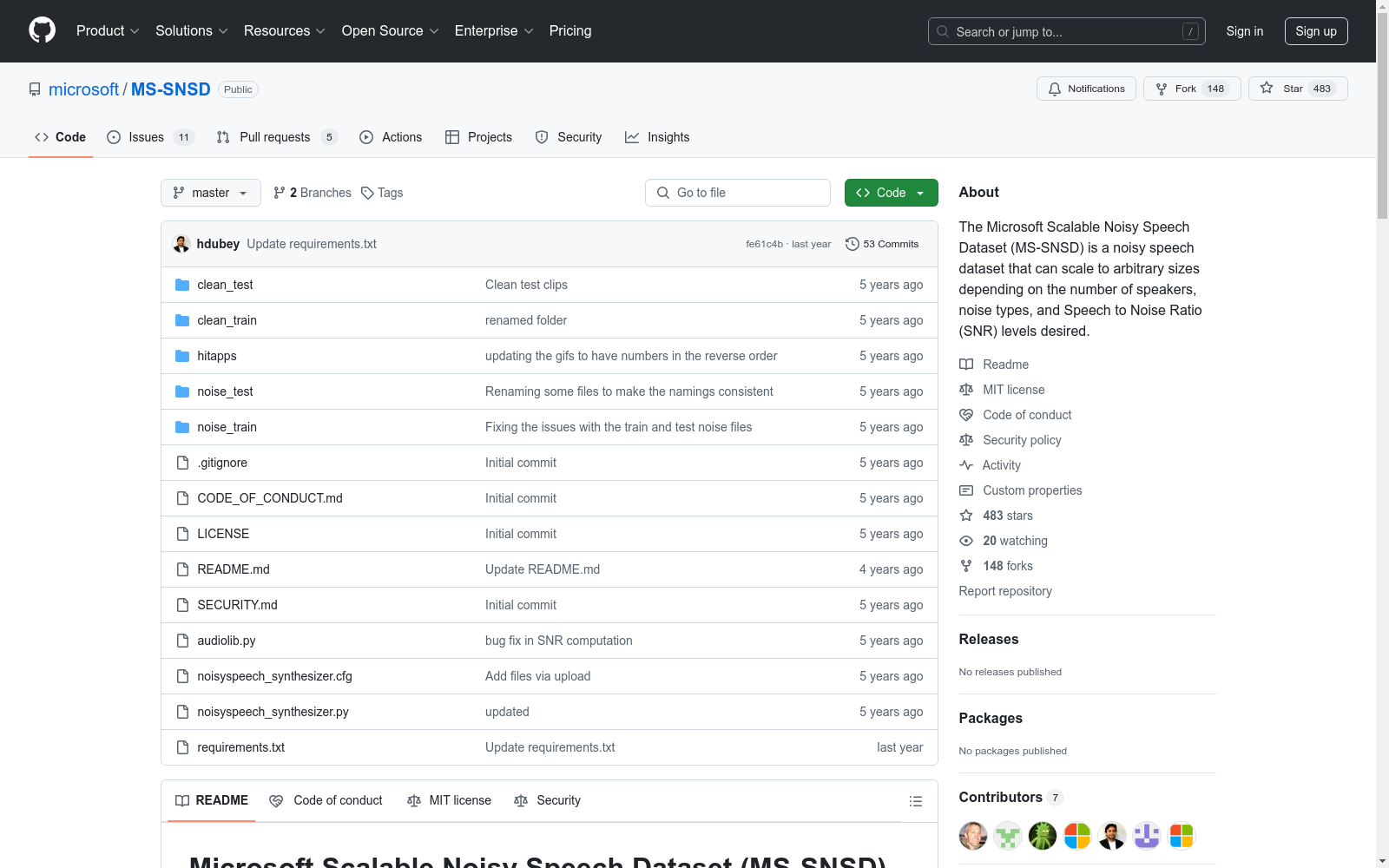This screenshot has height=868, width=1389.
Task: Switch to the Insights tab
Action: tap(657, 137)
